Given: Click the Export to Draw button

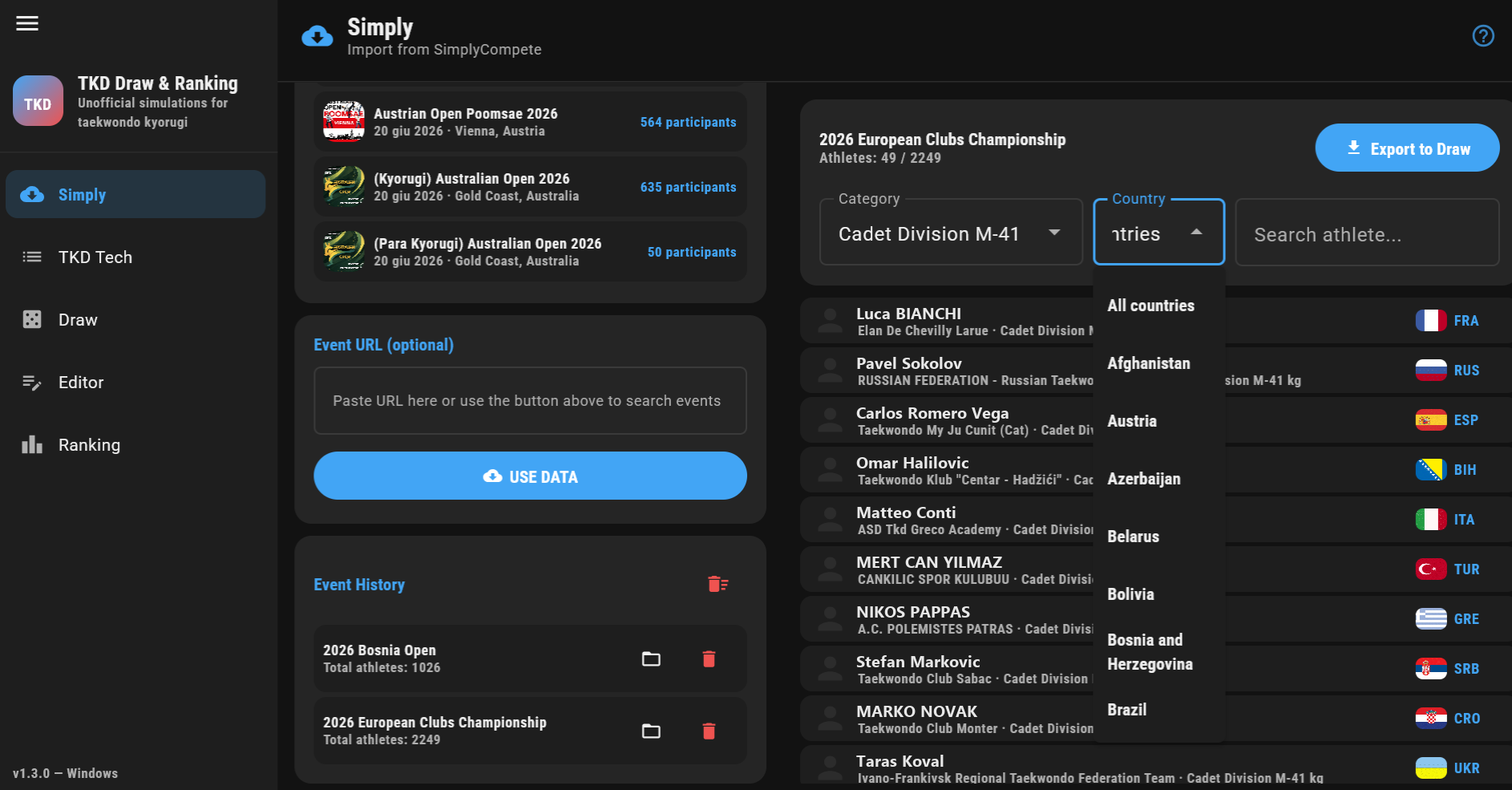Looking at the screenshot, I should tap(1407, 148).
